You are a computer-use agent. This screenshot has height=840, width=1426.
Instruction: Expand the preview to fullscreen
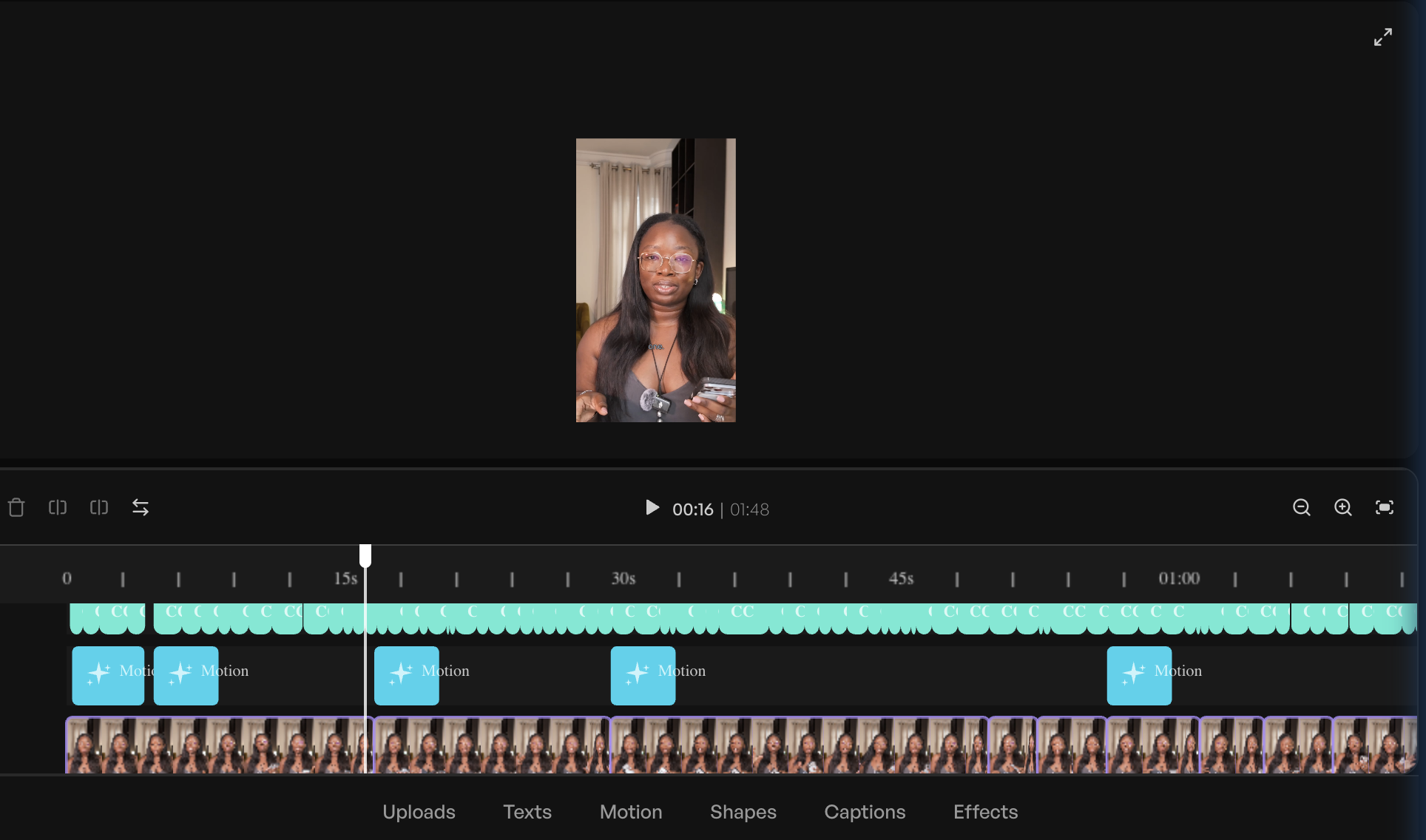tap(1382, 37)
